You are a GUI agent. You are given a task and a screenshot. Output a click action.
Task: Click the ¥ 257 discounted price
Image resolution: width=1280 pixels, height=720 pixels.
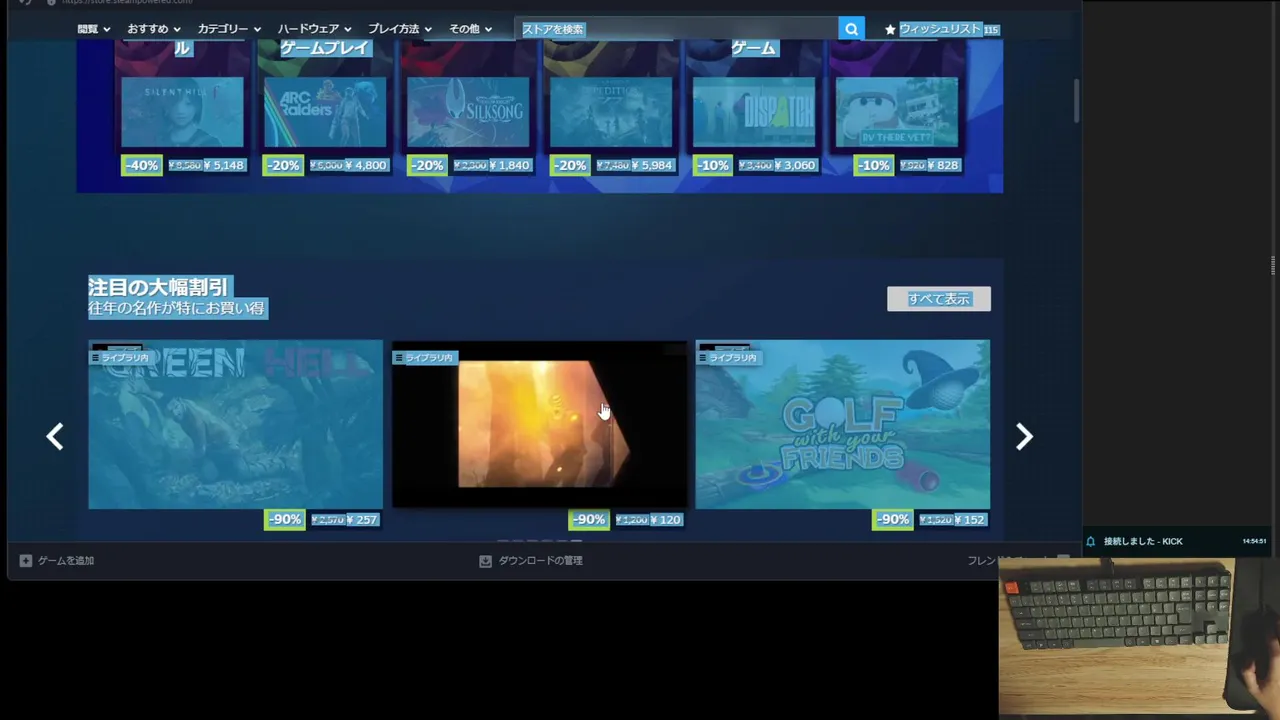point(362,520)
